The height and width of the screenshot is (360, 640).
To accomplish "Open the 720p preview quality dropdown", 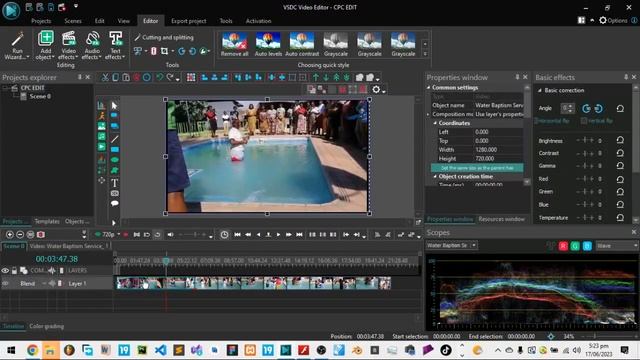I will click(118, 235).
